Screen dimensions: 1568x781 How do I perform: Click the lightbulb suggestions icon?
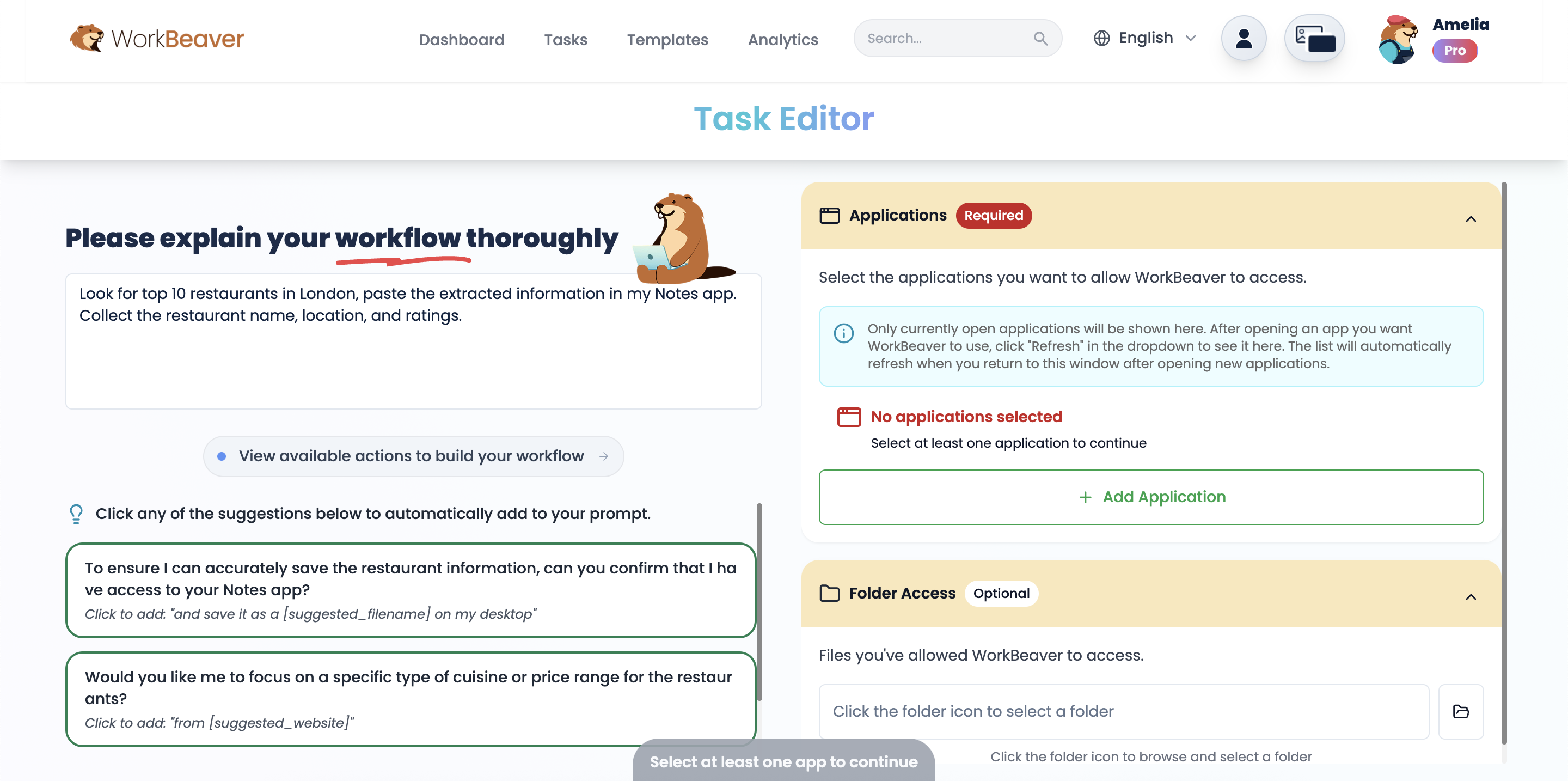(76, 513)
